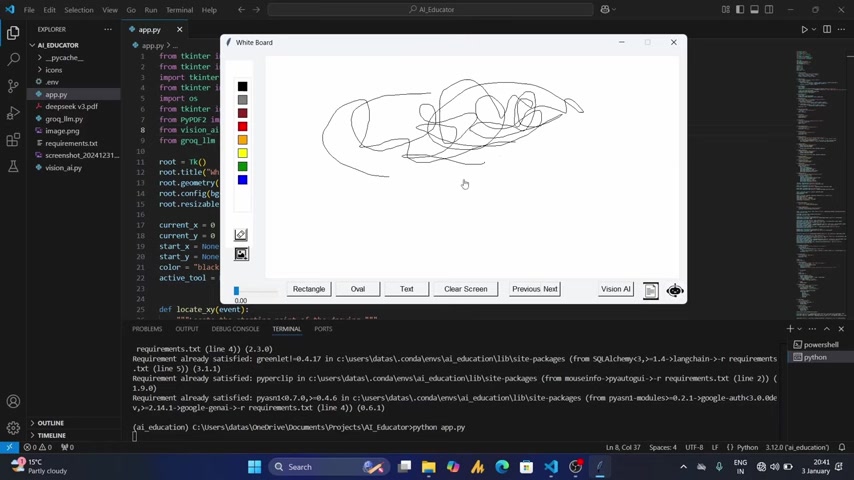Open the Terminal menu
The image size is (854, 480).
pyautogui.click(x=179, y=10)
